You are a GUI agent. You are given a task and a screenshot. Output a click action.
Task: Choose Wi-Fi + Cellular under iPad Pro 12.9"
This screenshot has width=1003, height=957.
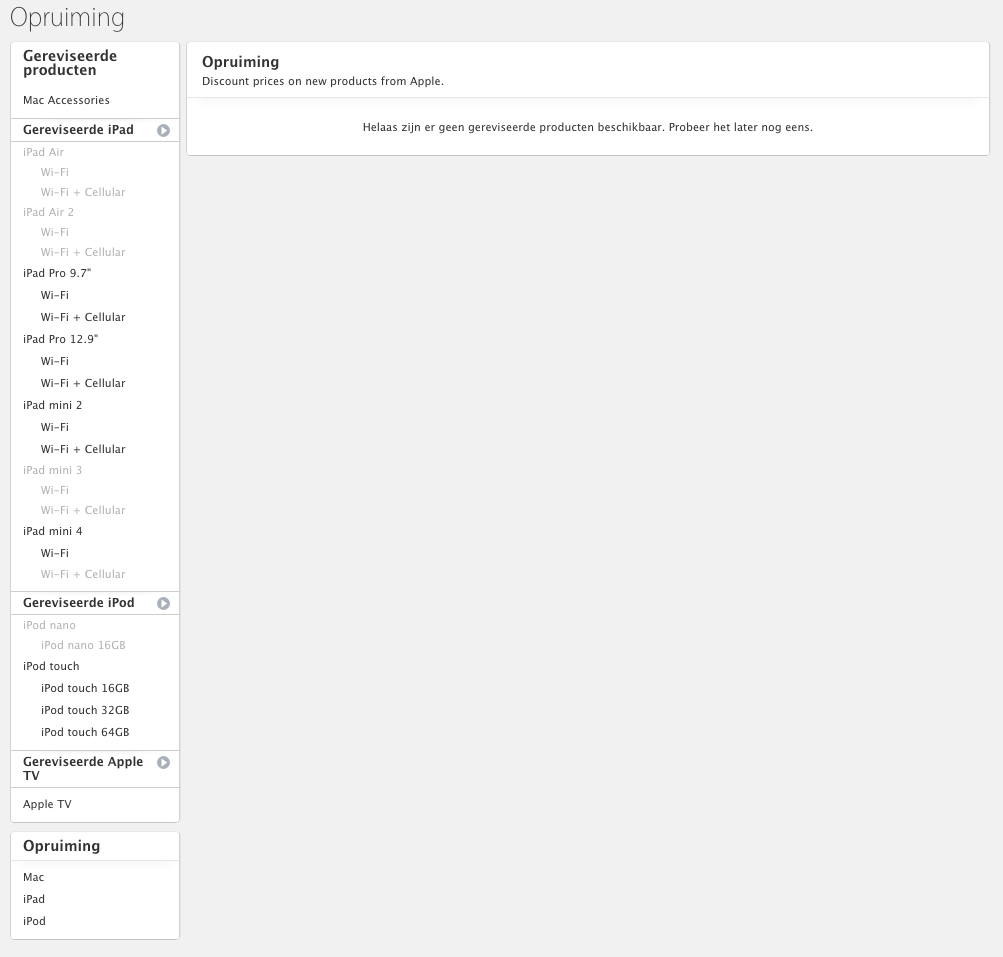click(83, 383)
